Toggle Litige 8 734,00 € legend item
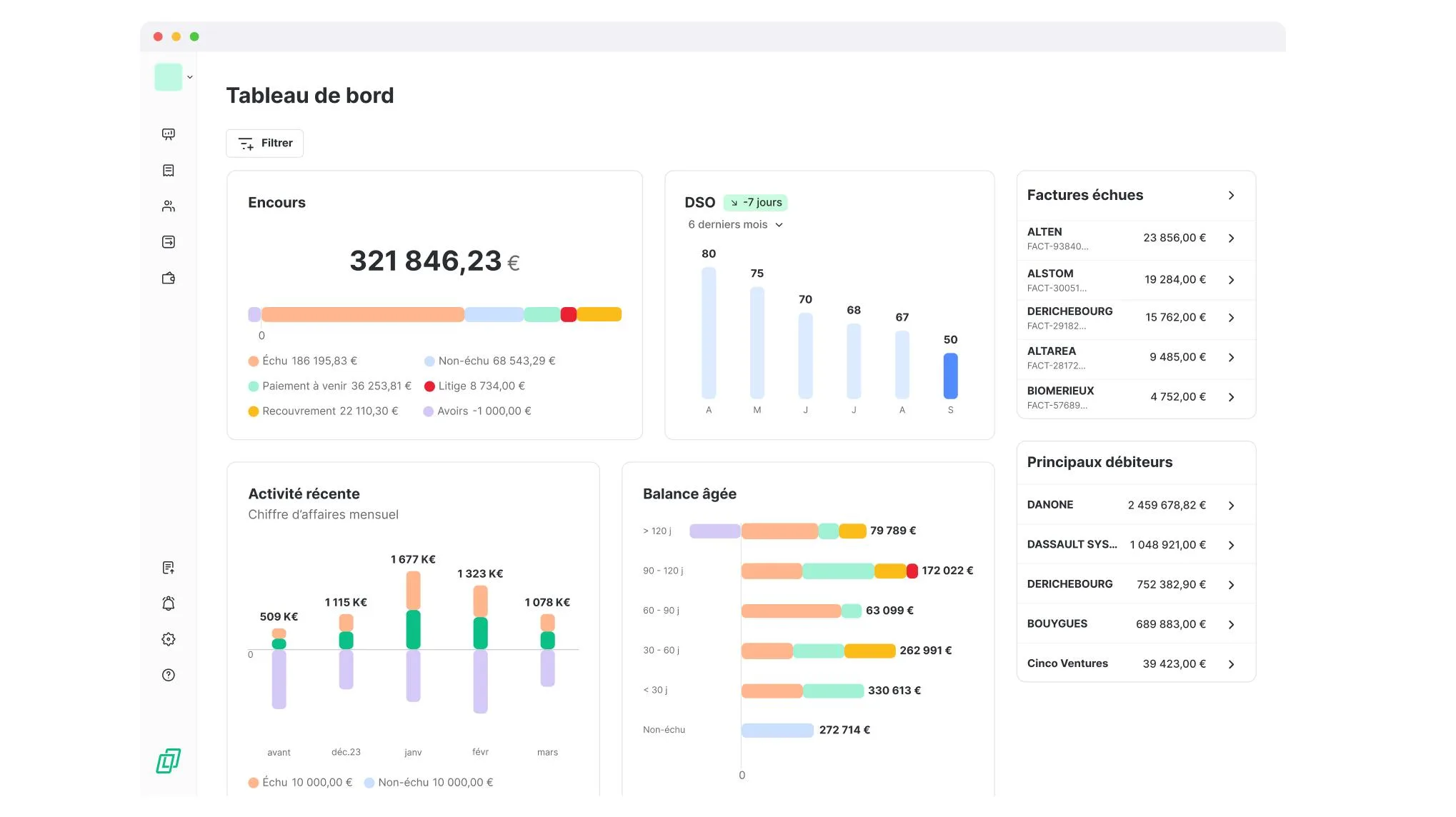The width and height of the screenshot is (1456, 817). pyautogui.click(x=475, y=386)
